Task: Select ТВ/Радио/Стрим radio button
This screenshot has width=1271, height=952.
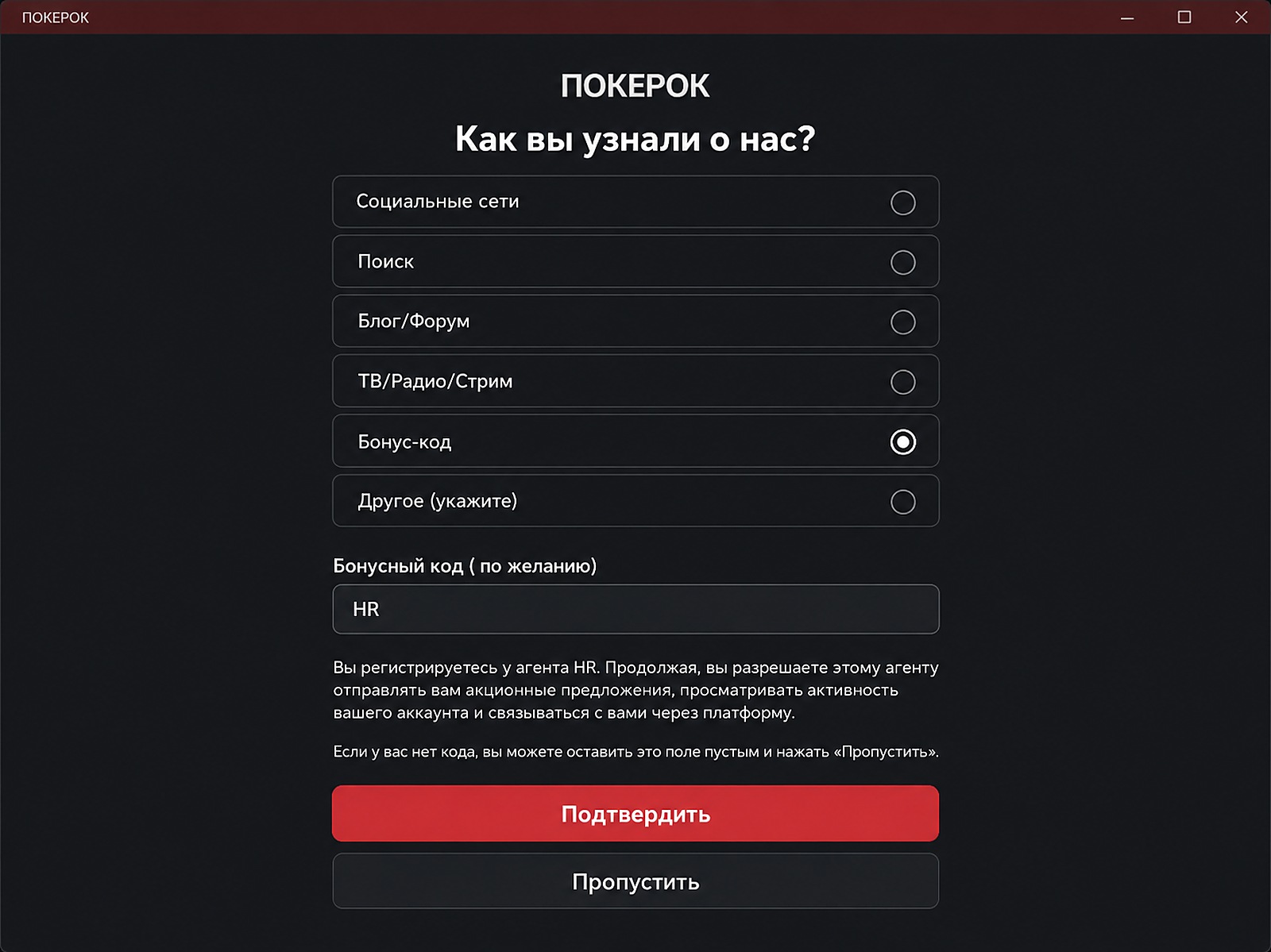Action: (902, 382)
